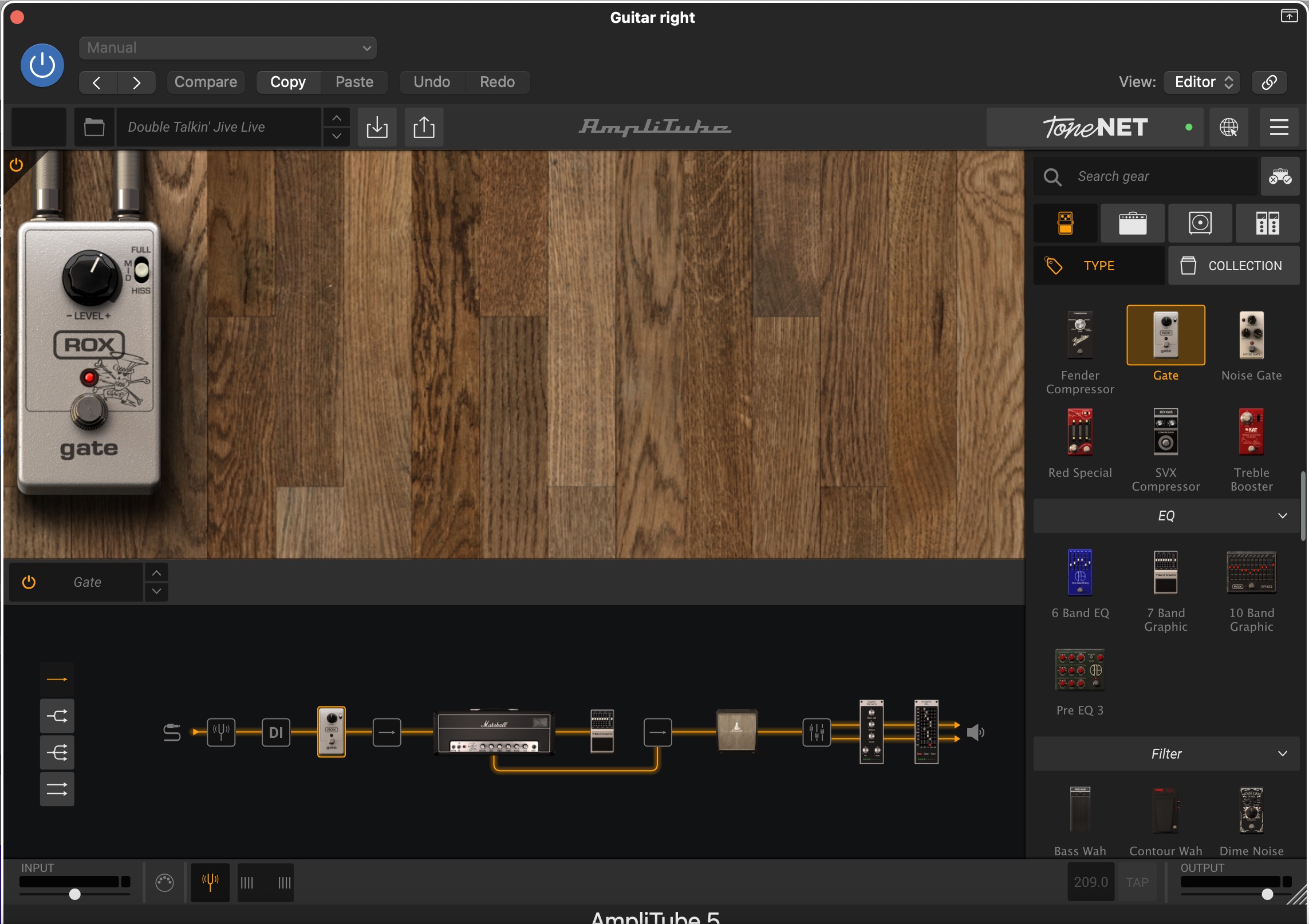Open the Manual preset dropdown
The image size is (1309, 924).
228,48
